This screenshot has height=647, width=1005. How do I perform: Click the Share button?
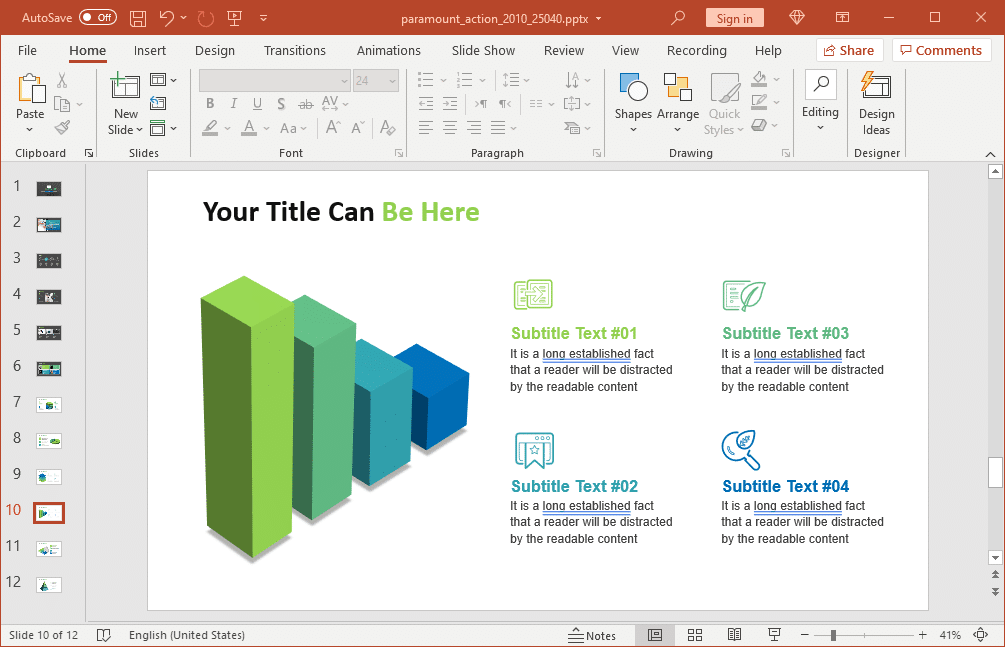click(x=848, y=50)
